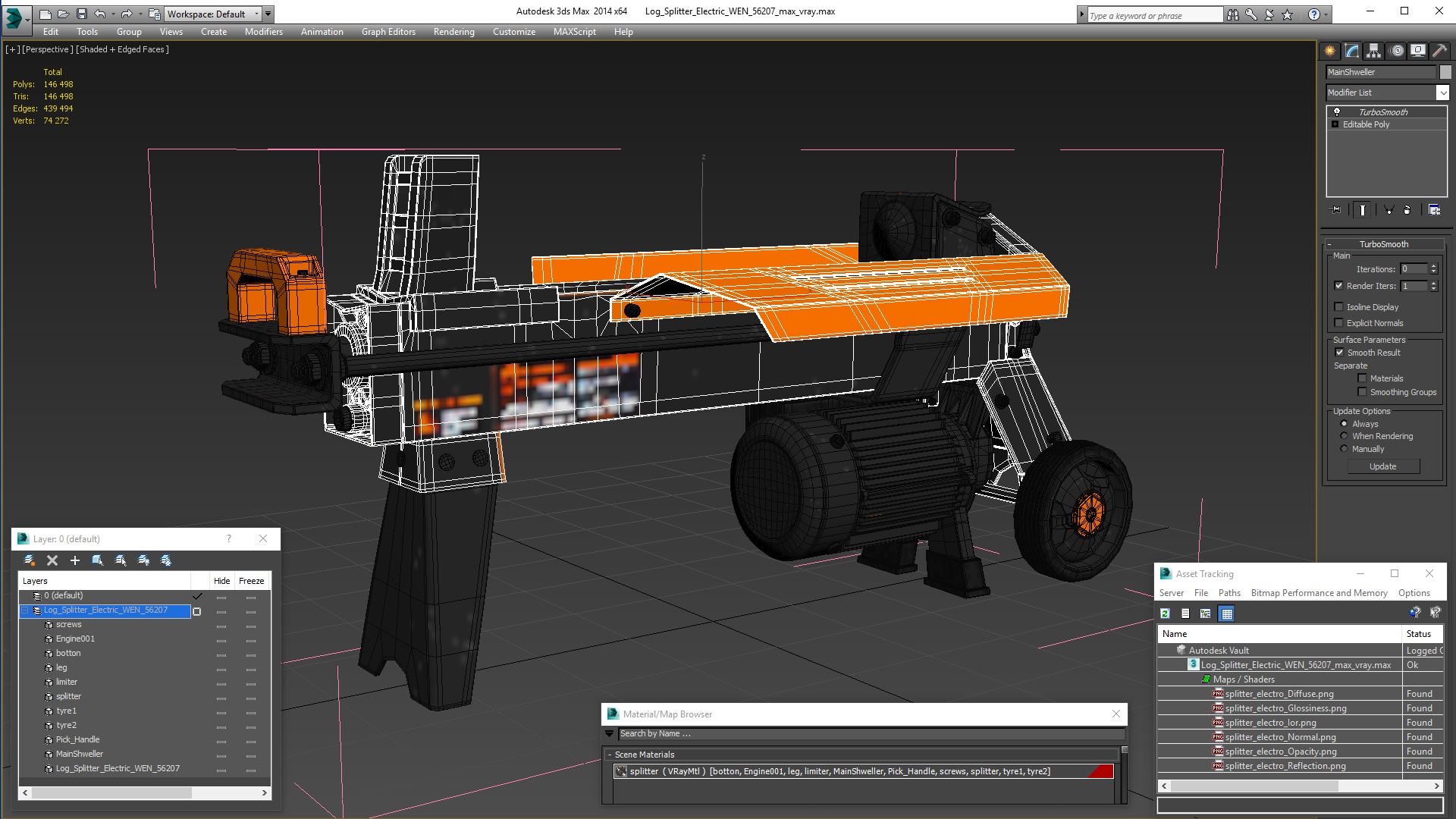Screen dimensions: 1456x819
Task: Open Bitmap Performance and Memory menu in Asset Tracking
Action: coord(1319,593)
